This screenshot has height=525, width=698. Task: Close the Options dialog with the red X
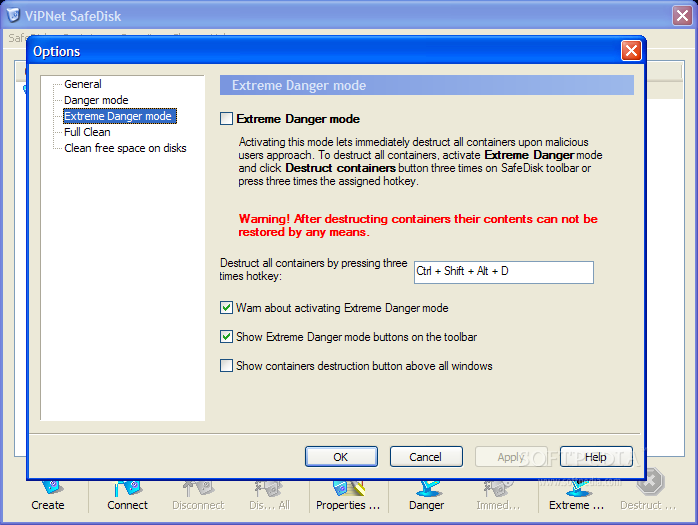pos(631,51)
